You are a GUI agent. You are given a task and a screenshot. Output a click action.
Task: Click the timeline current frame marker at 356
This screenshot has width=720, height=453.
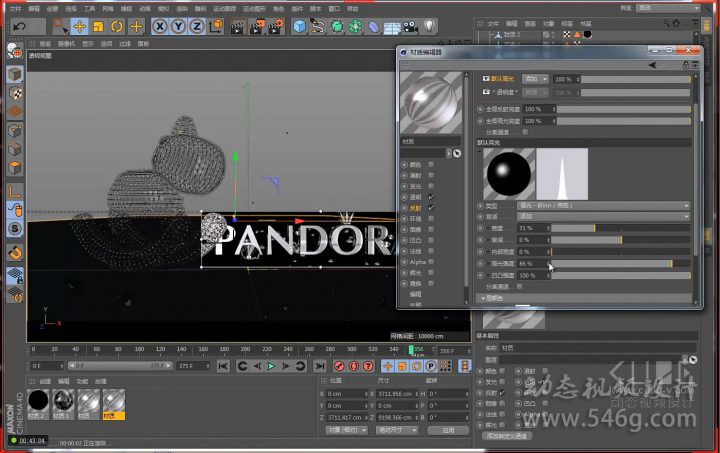click(x=411, y=350)
